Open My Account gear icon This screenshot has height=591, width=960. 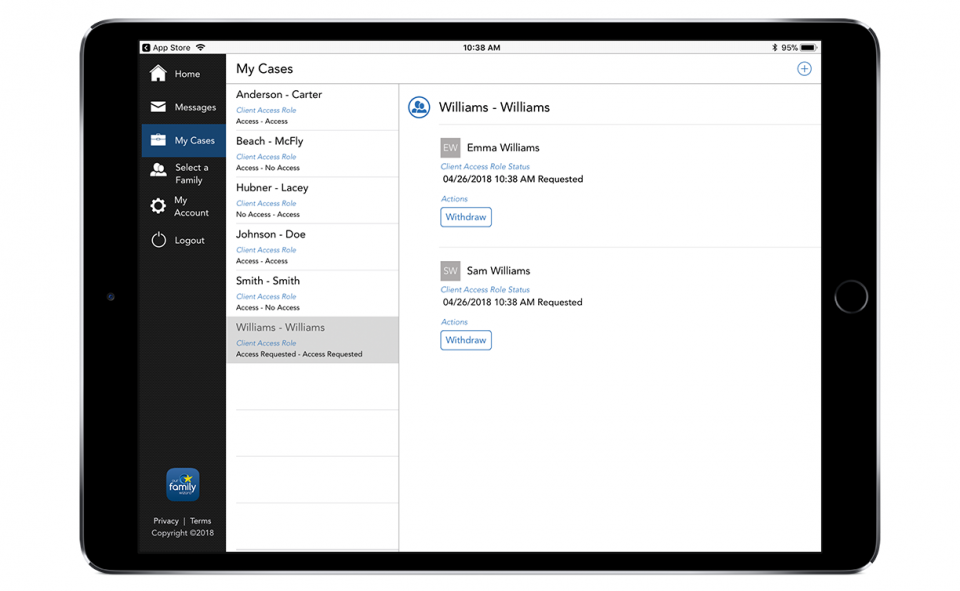click(x=158, y=206)
